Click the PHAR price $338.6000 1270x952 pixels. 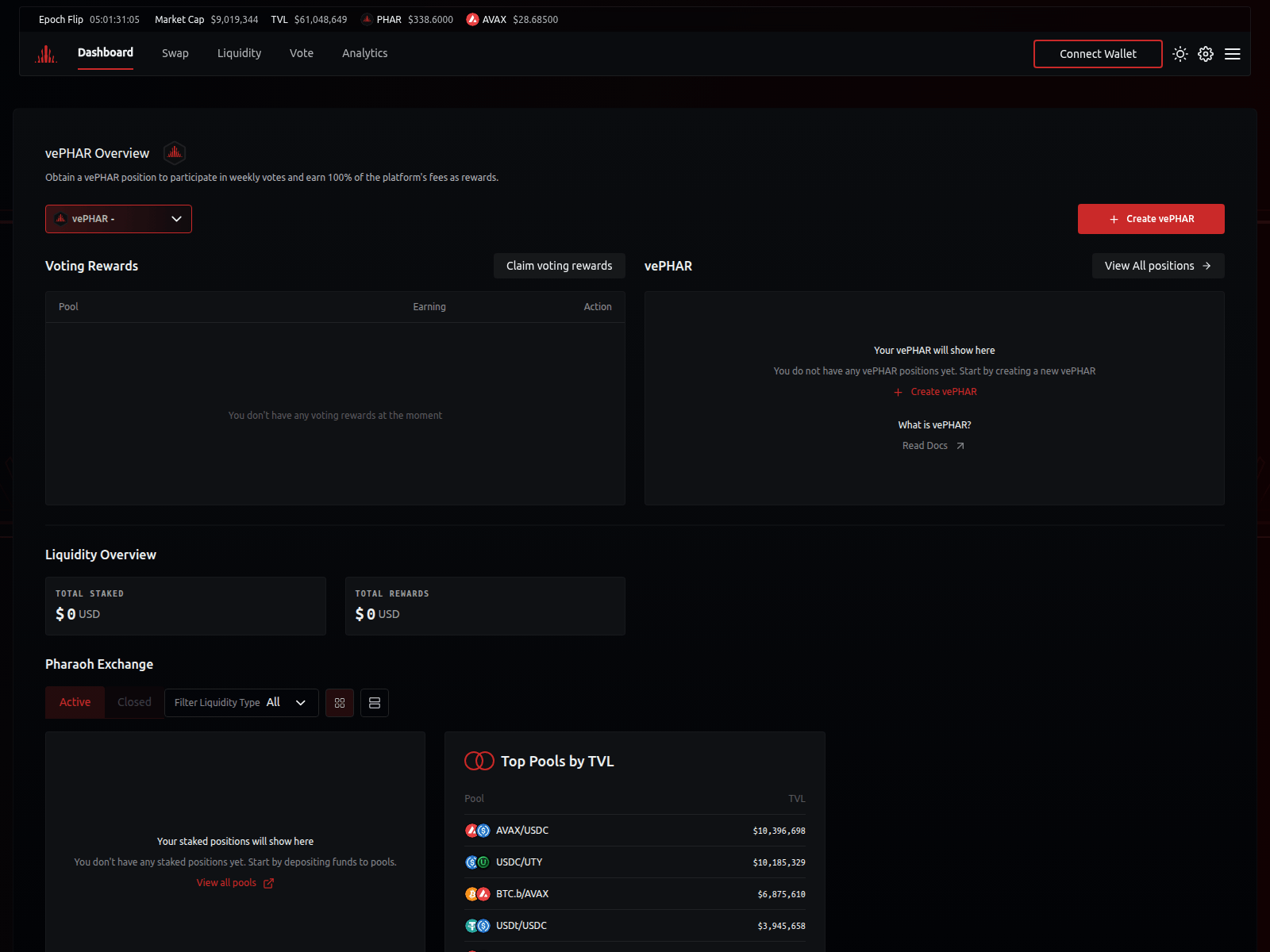430,20
